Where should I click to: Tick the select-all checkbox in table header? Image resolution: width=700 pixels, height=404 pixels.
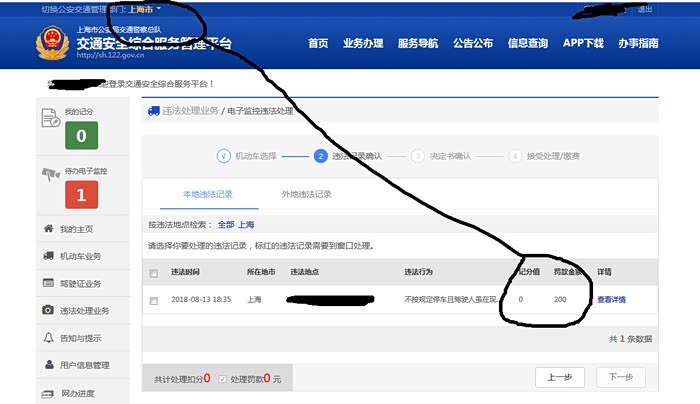154,273
